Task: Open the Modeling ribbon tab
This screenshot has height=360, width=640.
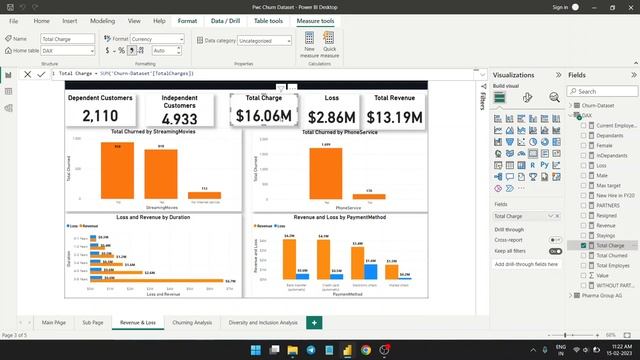Action: click(x=102, y=21)
